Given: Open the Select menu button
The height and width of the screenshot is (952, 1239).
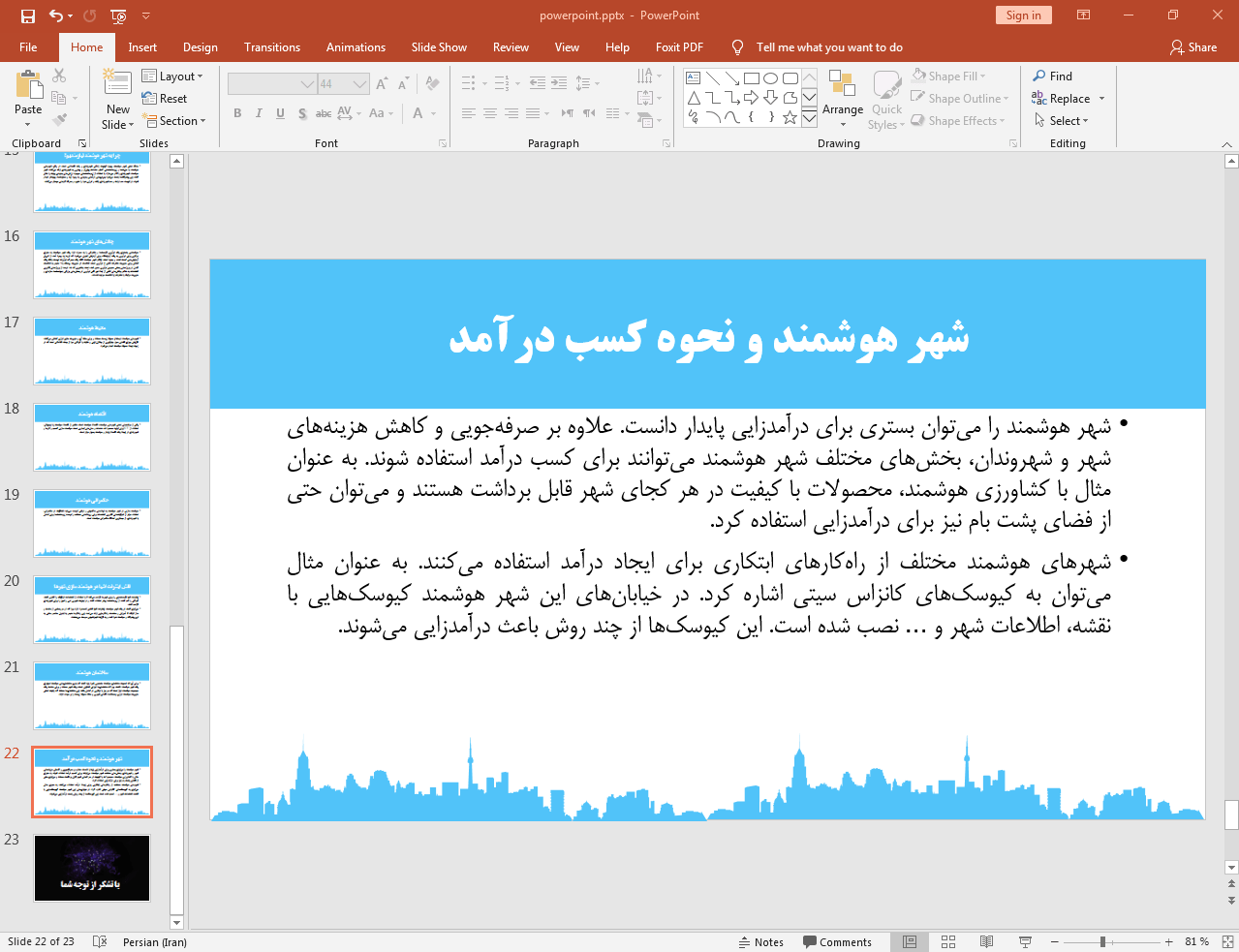Looking at the screenshot, I should point(1062,121).
